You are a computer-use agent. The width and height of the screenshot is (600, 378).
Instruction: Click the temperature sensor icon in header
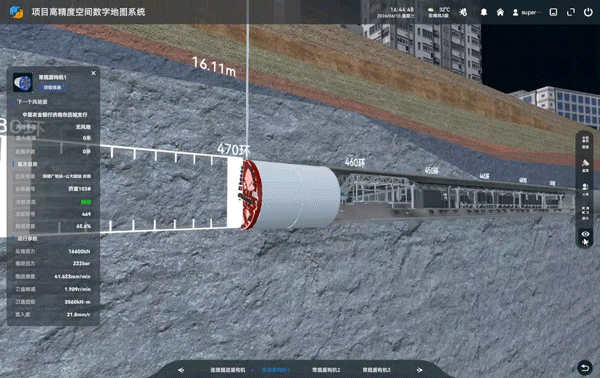pos(463,12)
